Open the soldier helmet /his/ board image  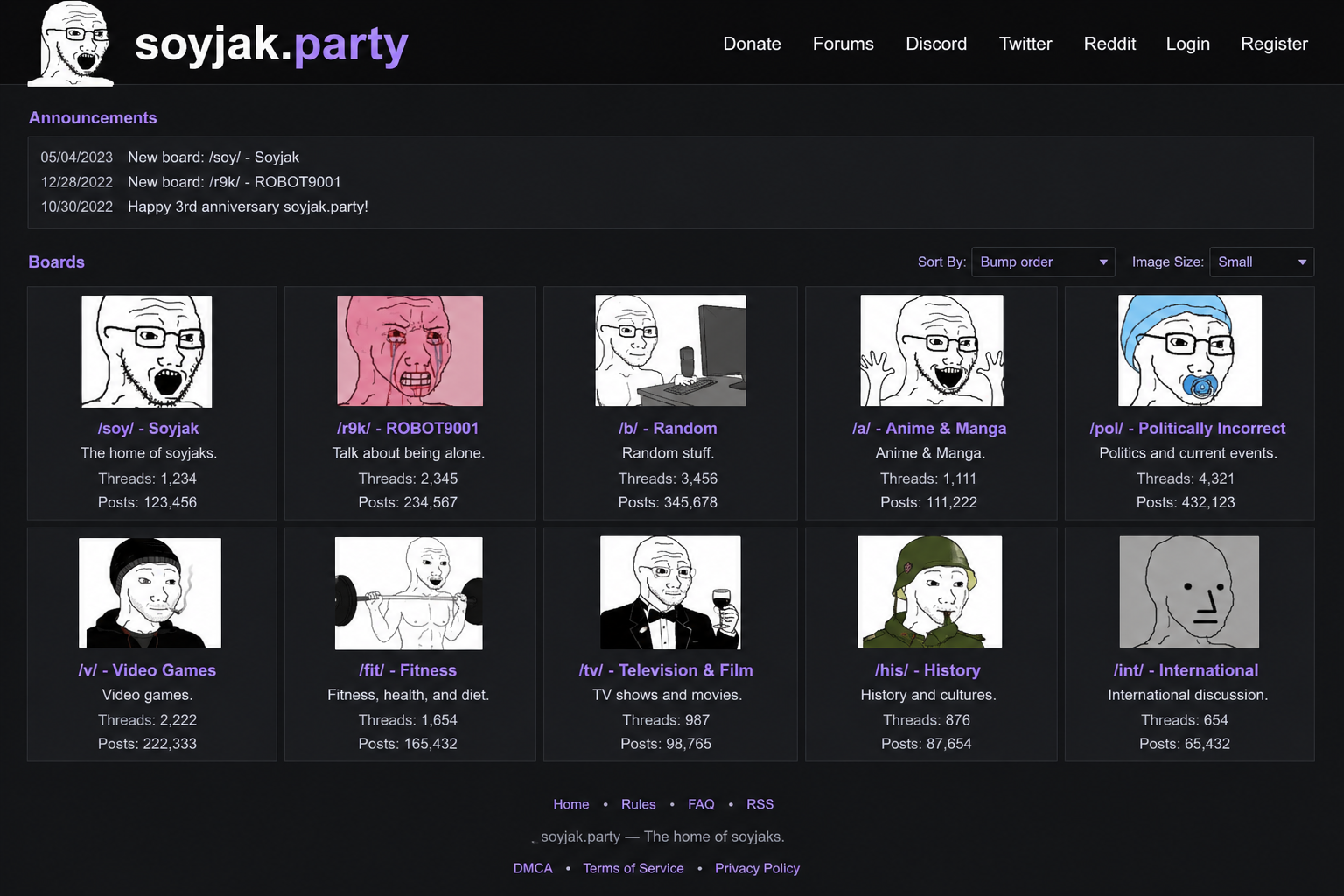click(929, 592)
